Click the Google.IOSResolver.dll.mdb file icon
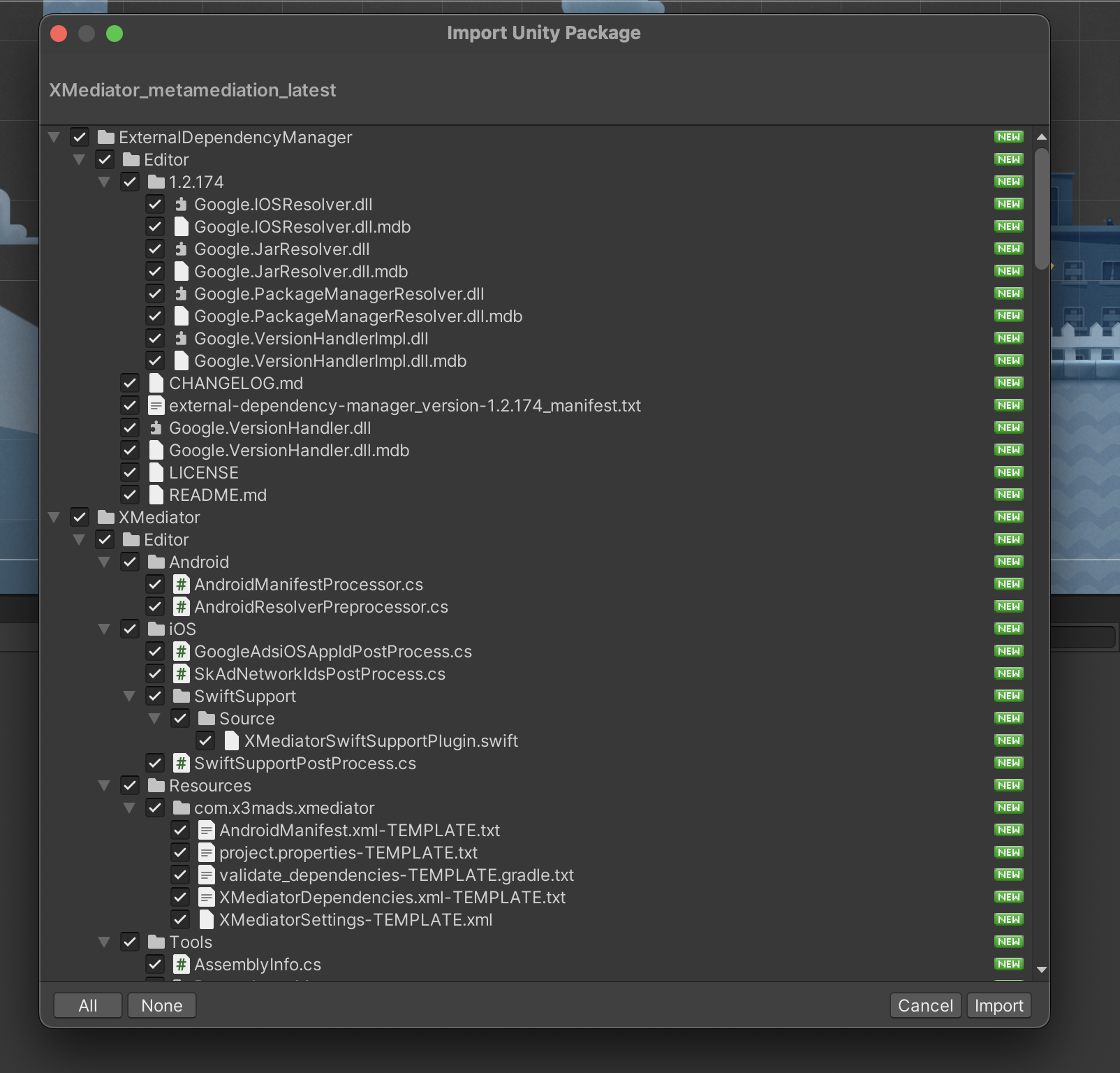Image resolution: width=1120 pixels, height=1073 pixels. [x=182, y=226]
